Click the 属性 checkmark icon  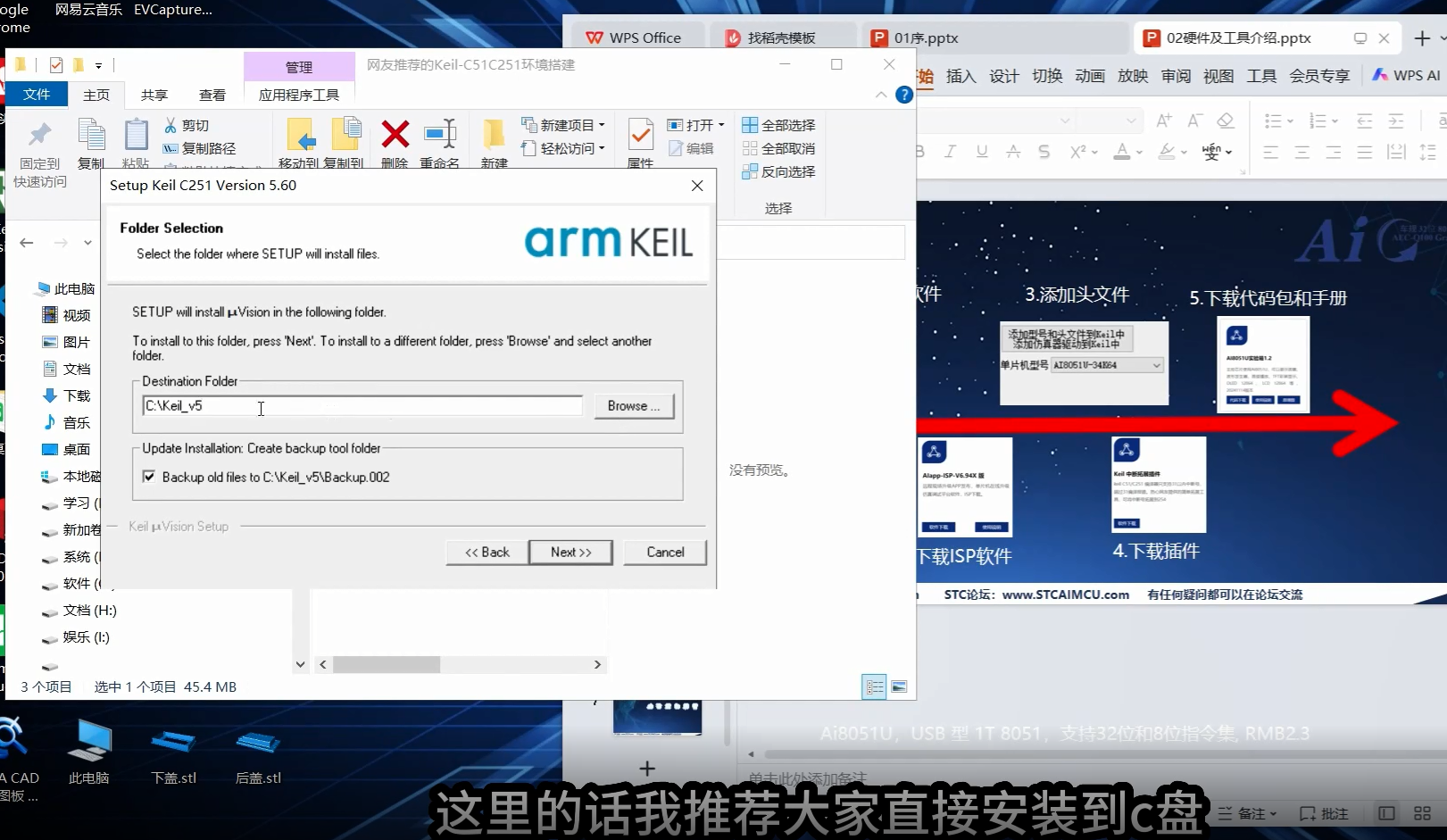pyautogui.click(x=640, y=136)
